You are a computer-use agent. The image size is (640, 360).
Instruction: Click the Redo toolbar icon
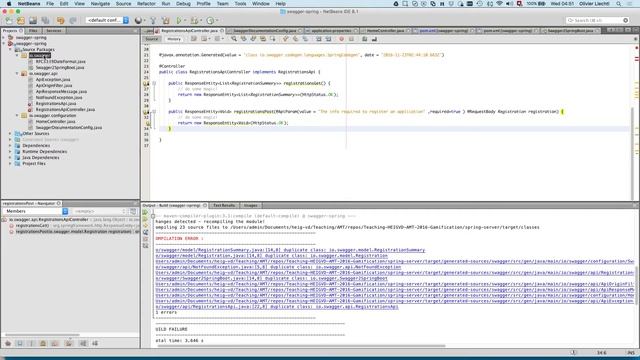[x=73, y=20]
